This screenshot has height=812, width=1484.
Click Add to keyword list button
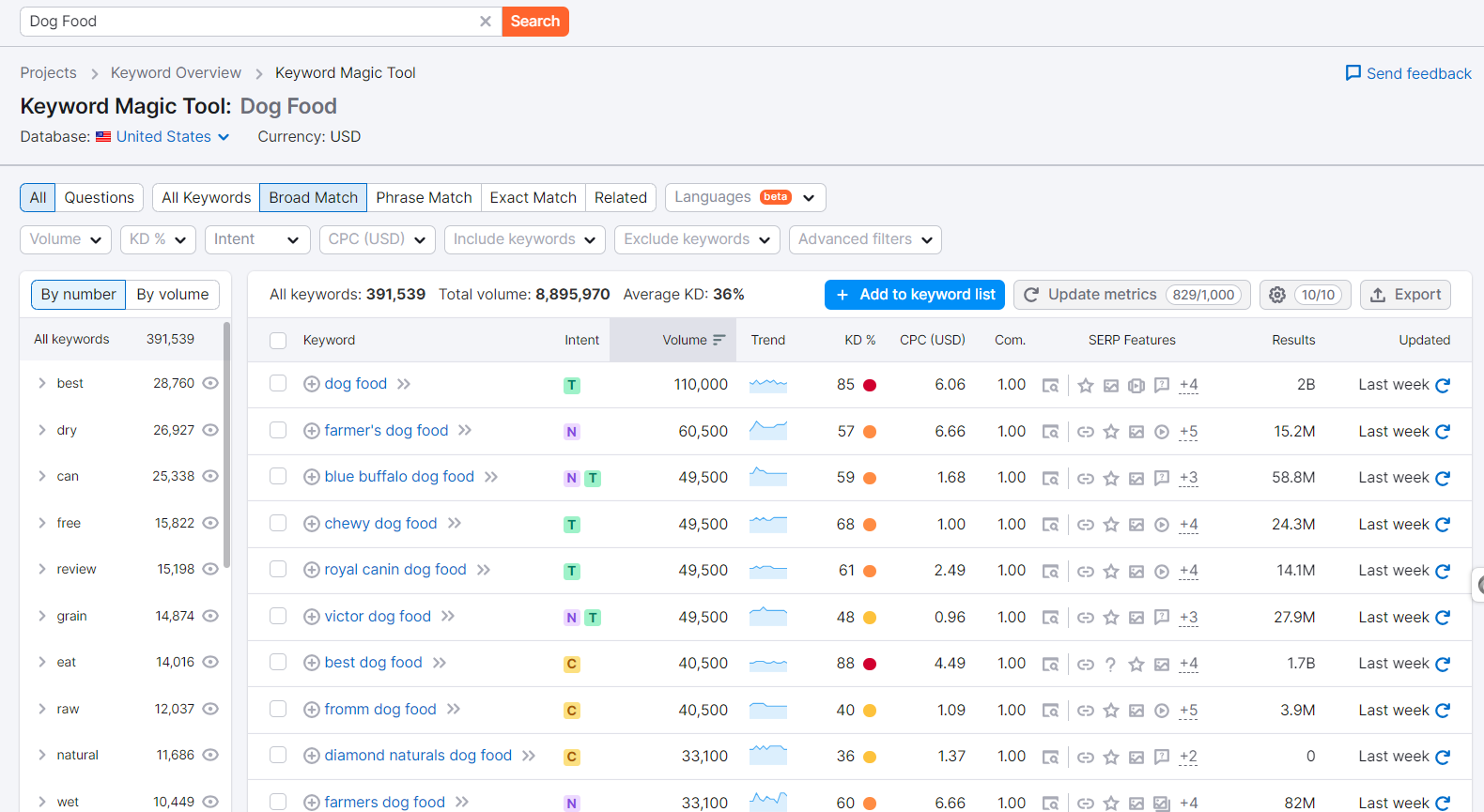pyautogui.click(x=915, y=295)
